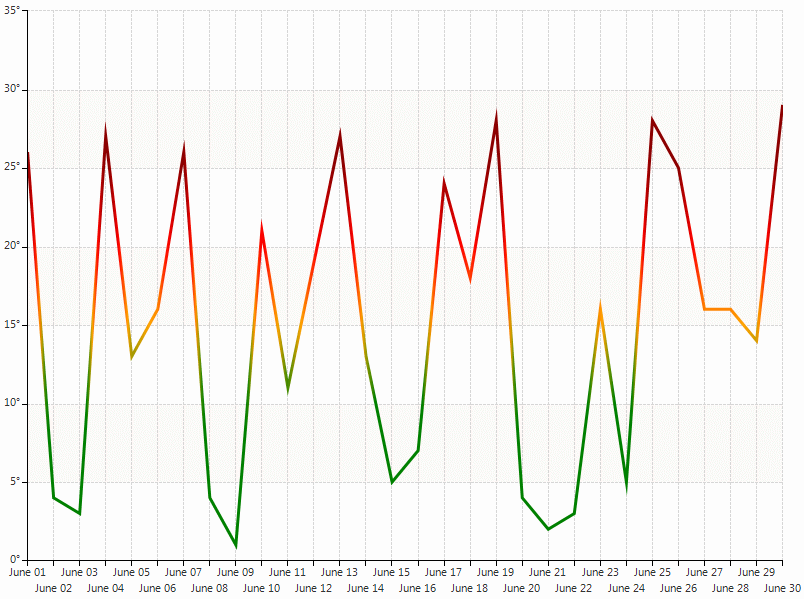Select the June 25 peak data point
Image resolution: width=804 pixels, height=599 pixels.
pyautogui.click(x=652, y=119)
